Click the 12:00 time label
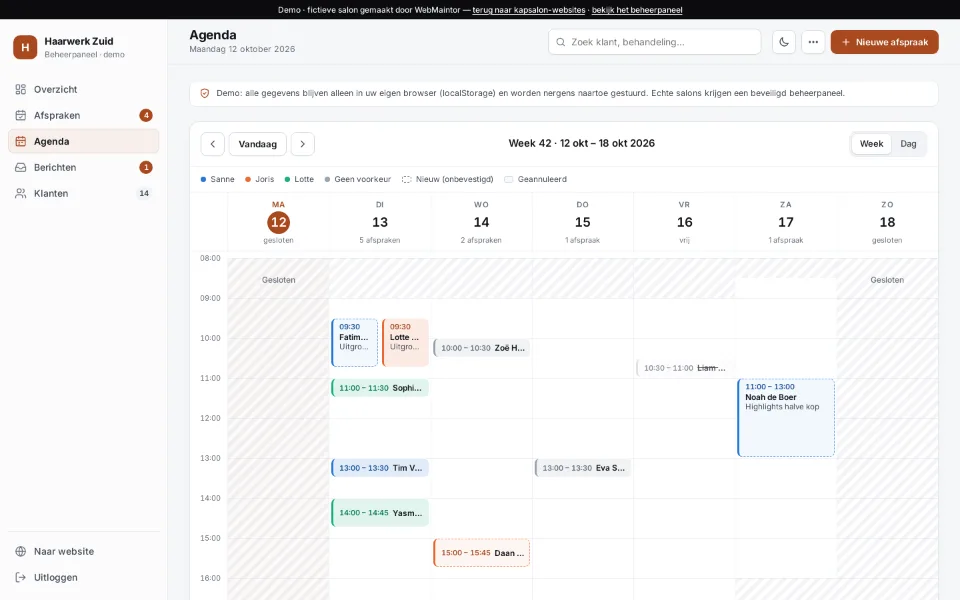The image size is (960, 600). 210,418
